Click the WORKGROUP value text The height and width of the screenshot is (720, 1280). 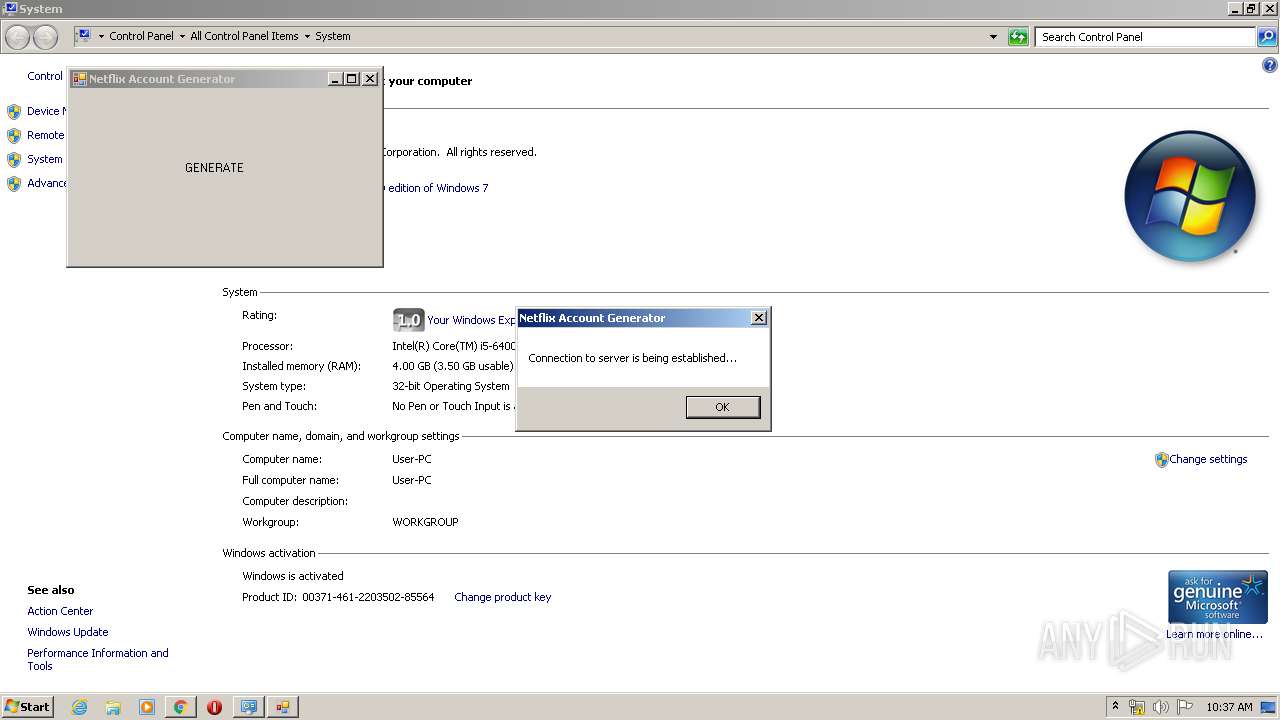(x=425, y=522)
